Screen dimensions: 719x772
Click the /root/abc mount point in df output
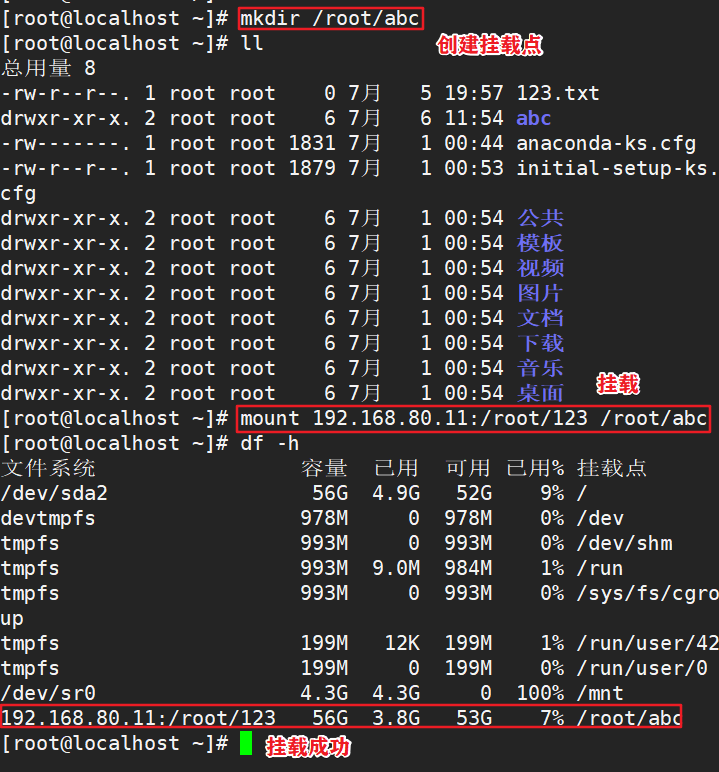click(x=629, y=718)
